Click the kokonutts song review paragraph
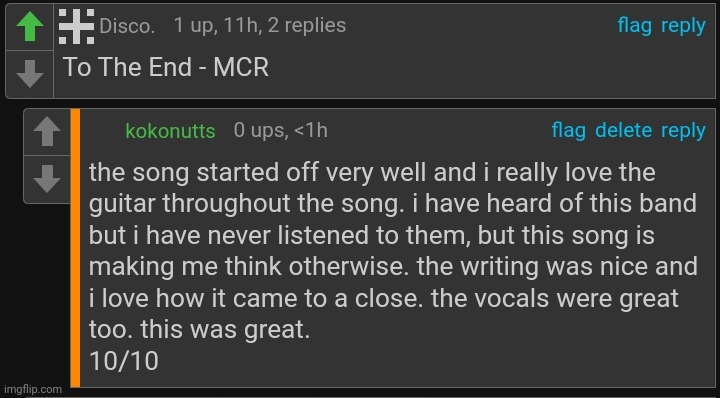 click(x=393, y=251)
